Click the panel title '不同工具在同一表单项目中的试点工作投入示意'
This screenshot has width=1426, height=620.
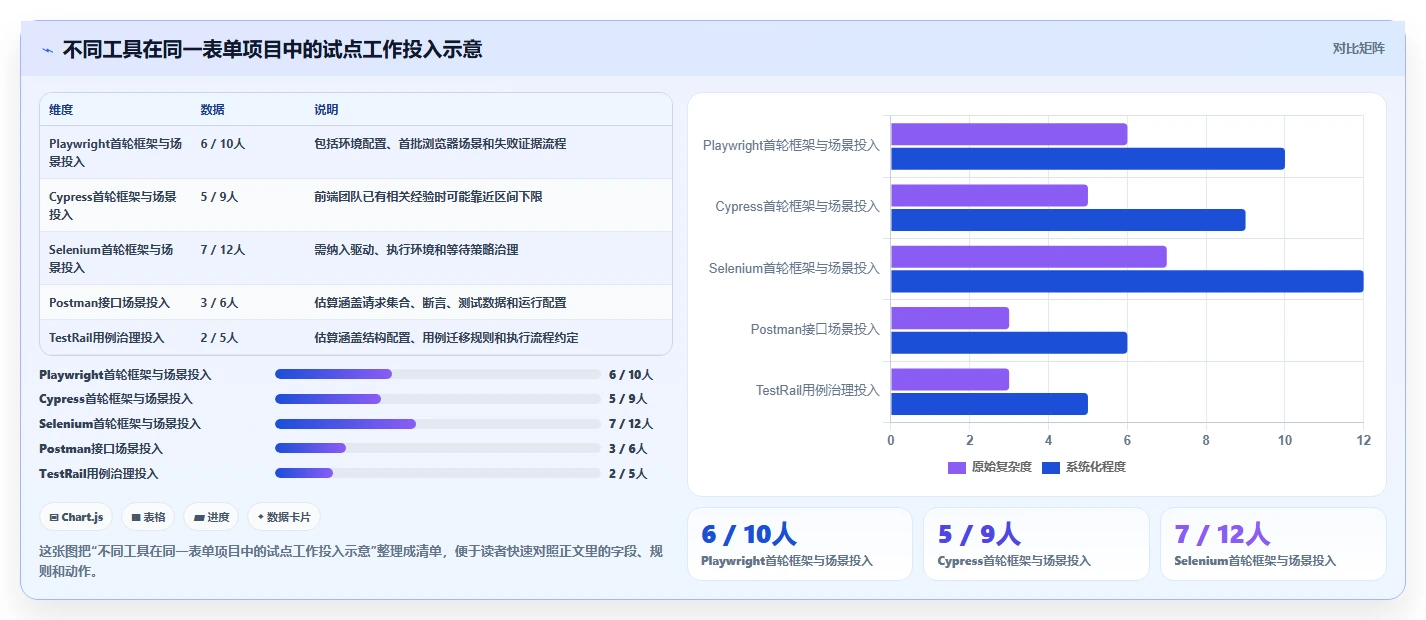pyautogui.click(x=272, y=49)
